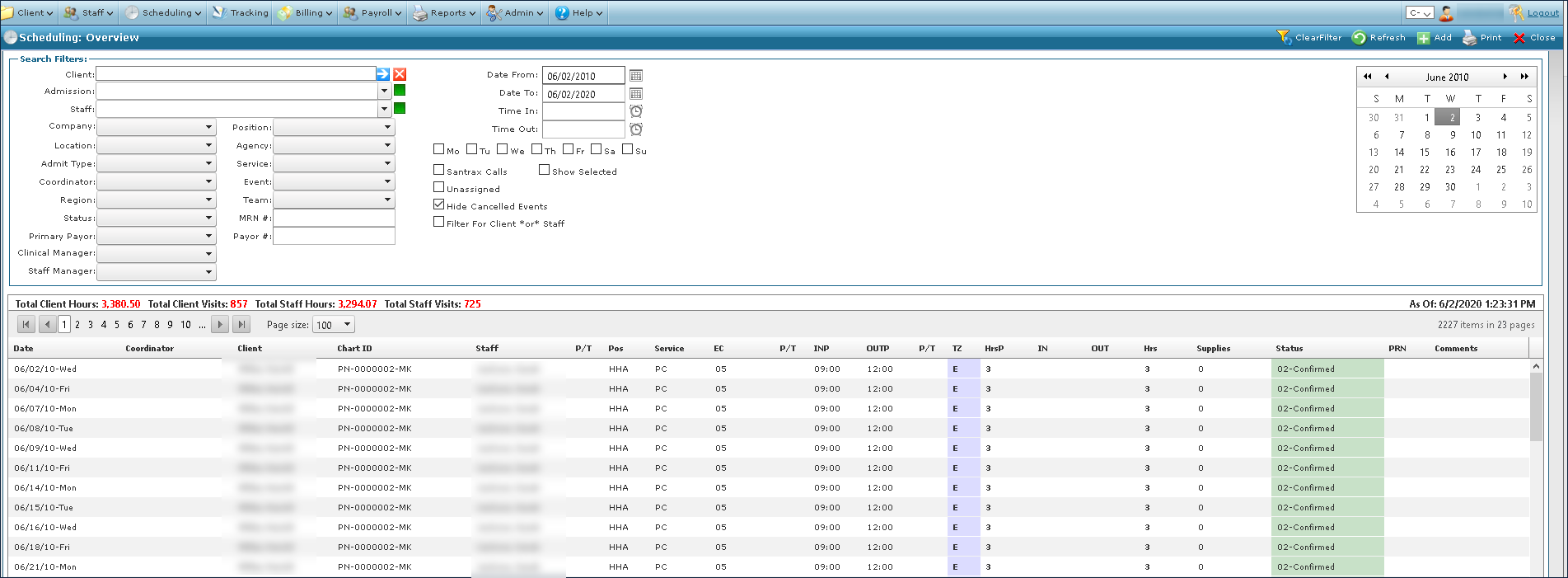
Task: Go to page 5 of results
Action: click(117, 325)
